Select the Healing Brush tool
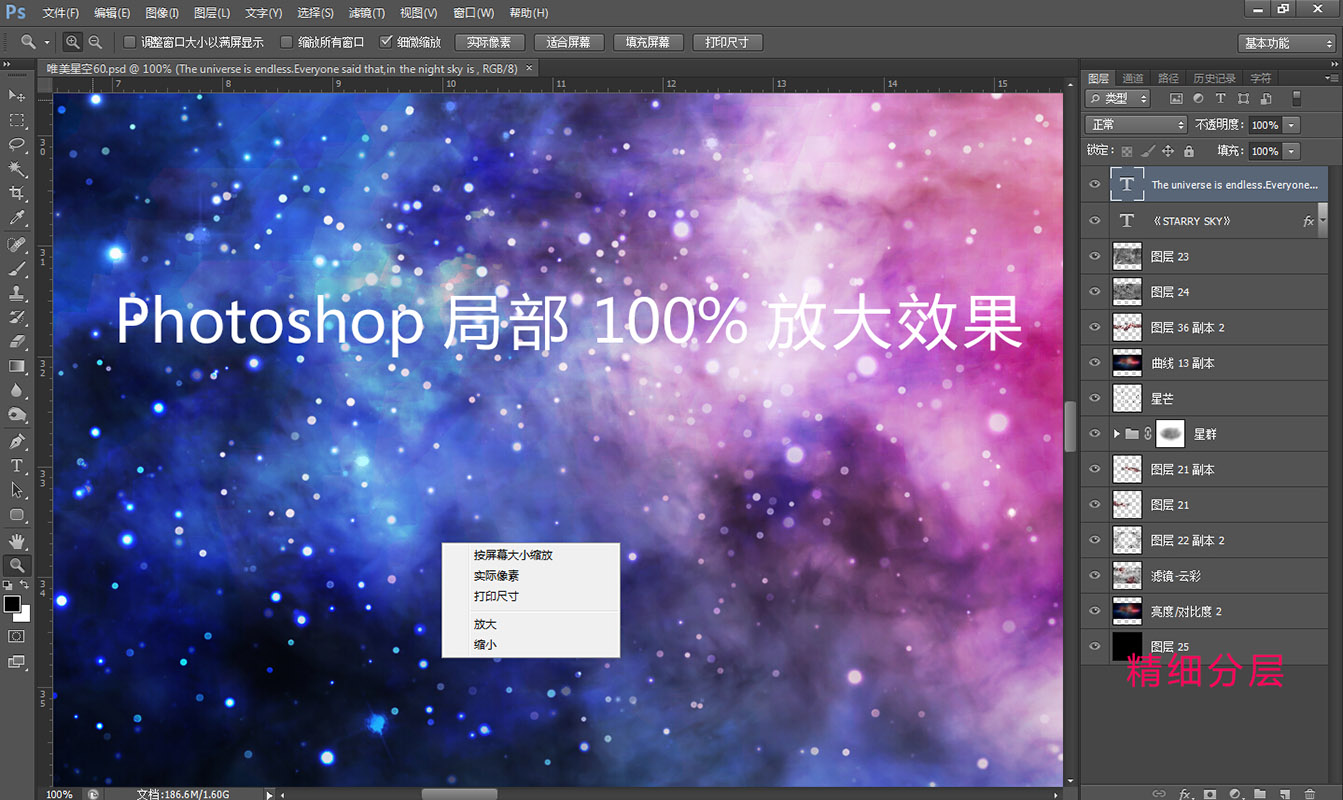This screenshot has height=800, width=1343. click(17, 245)
